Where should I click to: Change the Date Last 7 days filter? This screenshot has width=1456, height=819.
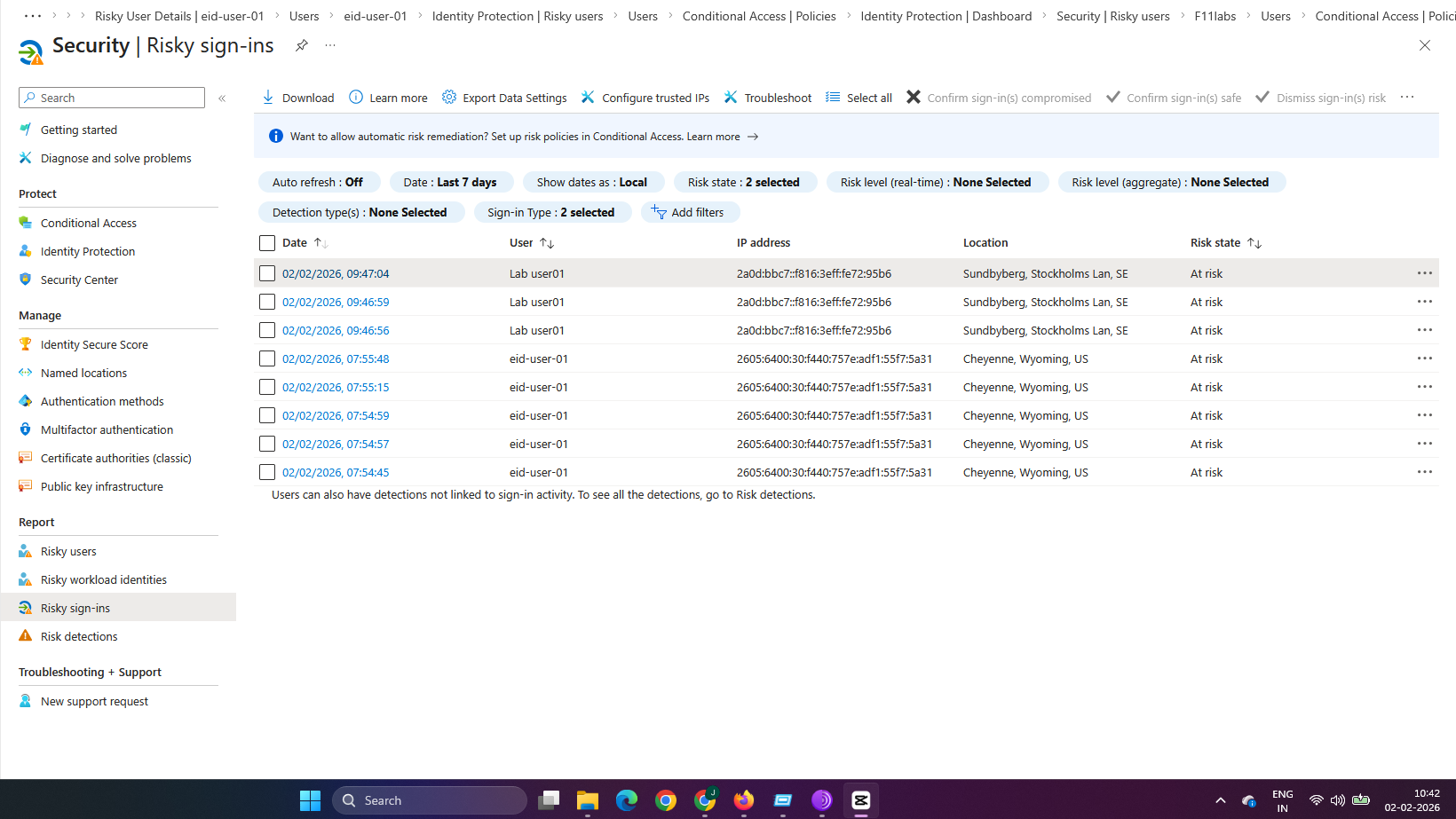pyautogui.click(x=450, y=182)
